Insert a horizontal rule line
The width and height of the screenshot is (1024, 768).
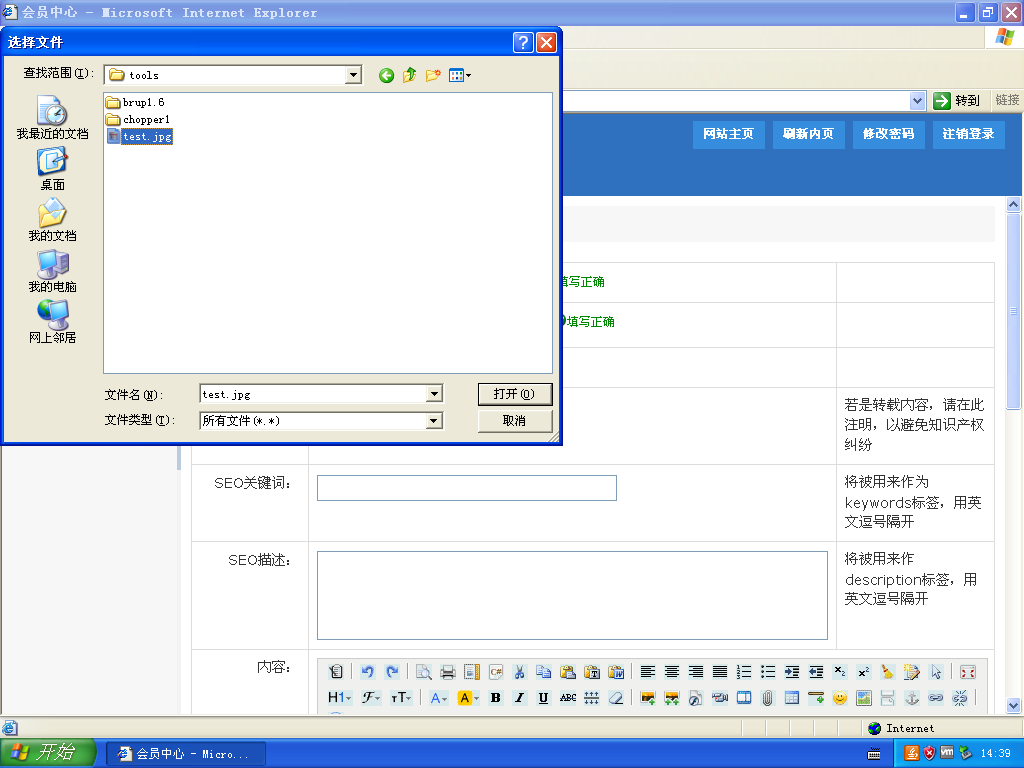click(816, 697)
